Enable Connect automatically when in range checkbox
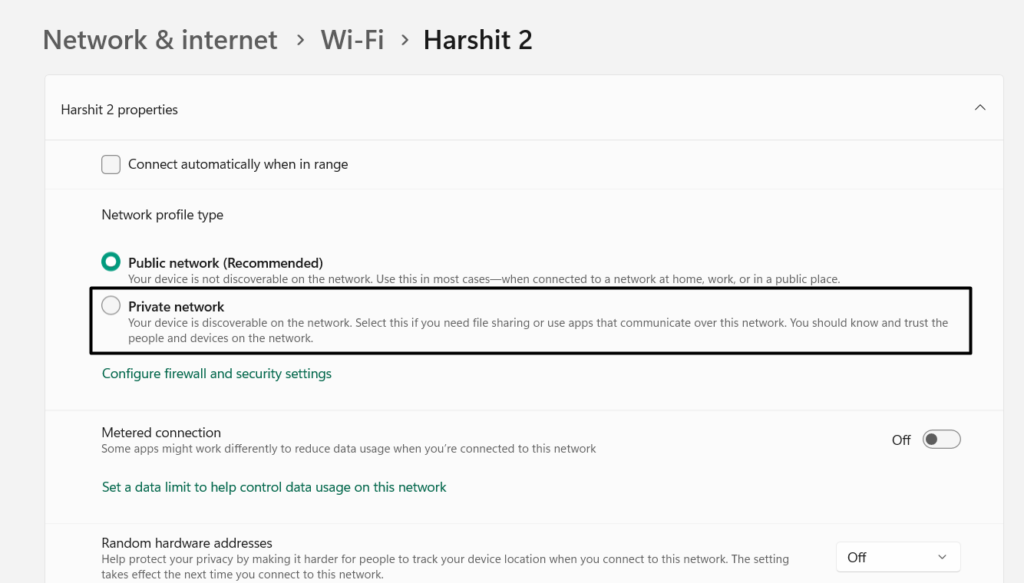The image size is (1024, 583). pos(111,164)
